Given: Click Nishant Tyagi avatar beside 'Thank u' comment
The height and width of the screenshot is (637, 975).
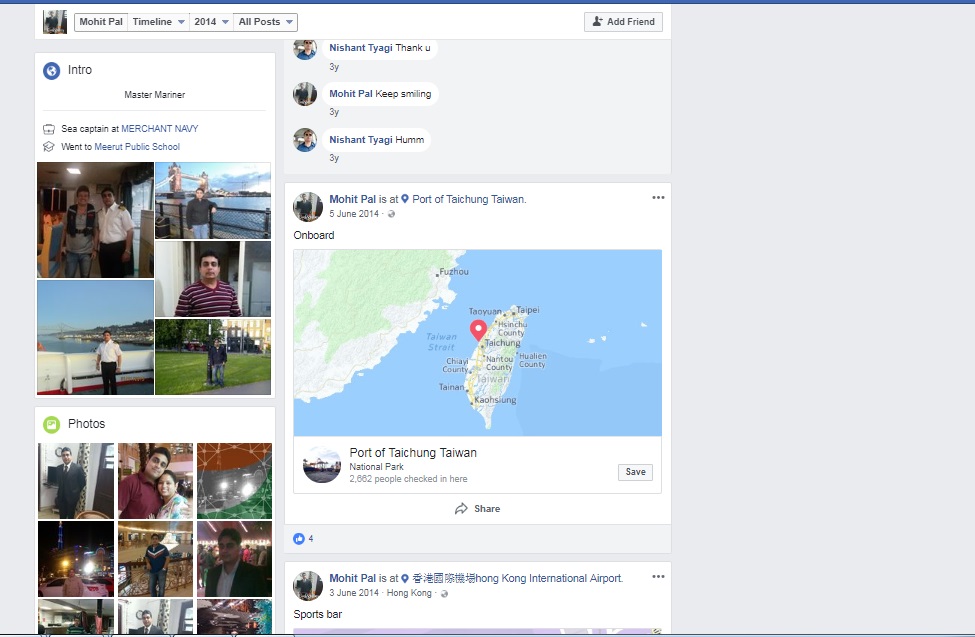Looking at the screenshot, I should point(305,49).
